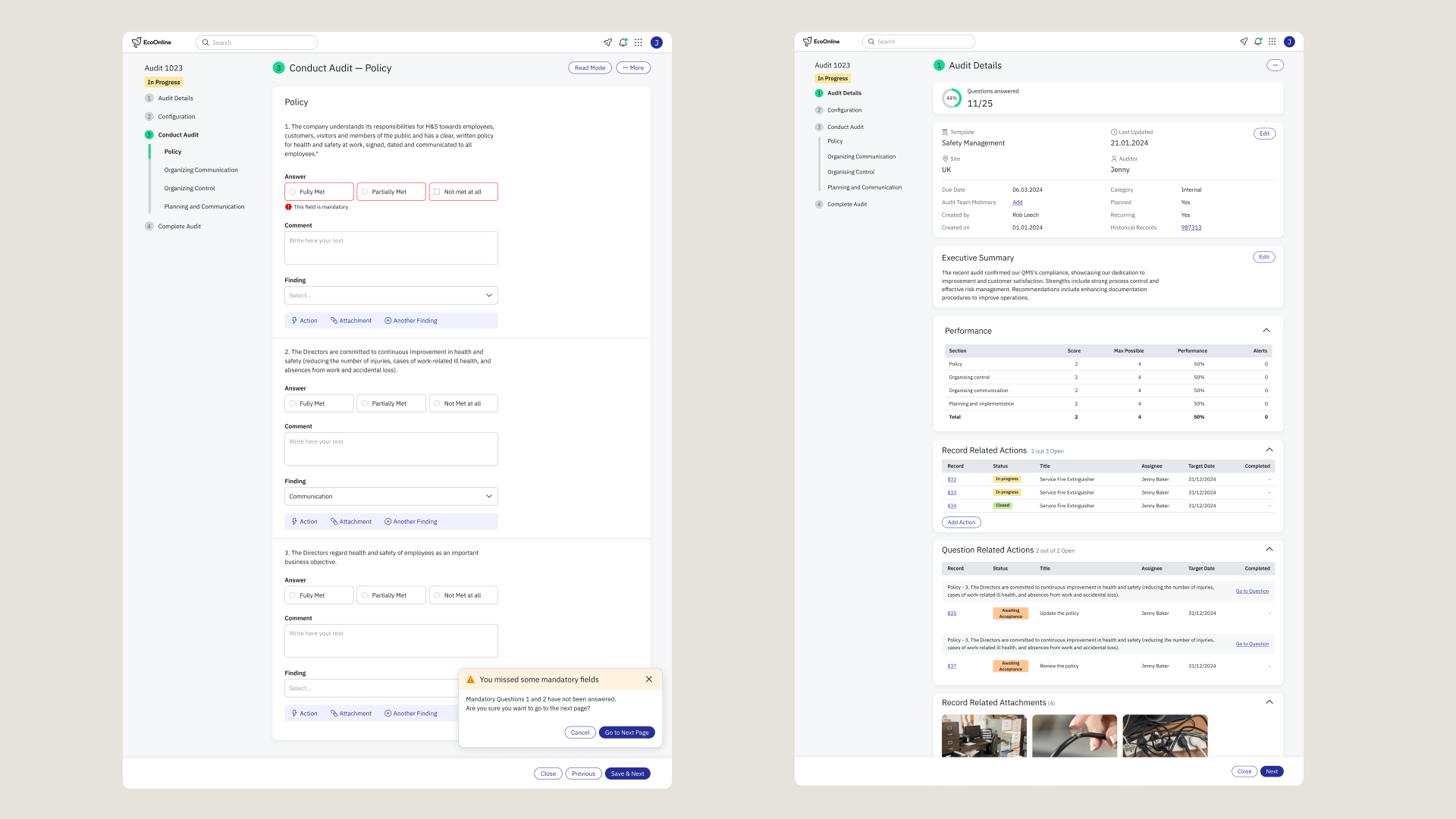Click Add link for Audit Team Members
This screenshot has width=1456, height=819.
click(x=1018, y=202)
